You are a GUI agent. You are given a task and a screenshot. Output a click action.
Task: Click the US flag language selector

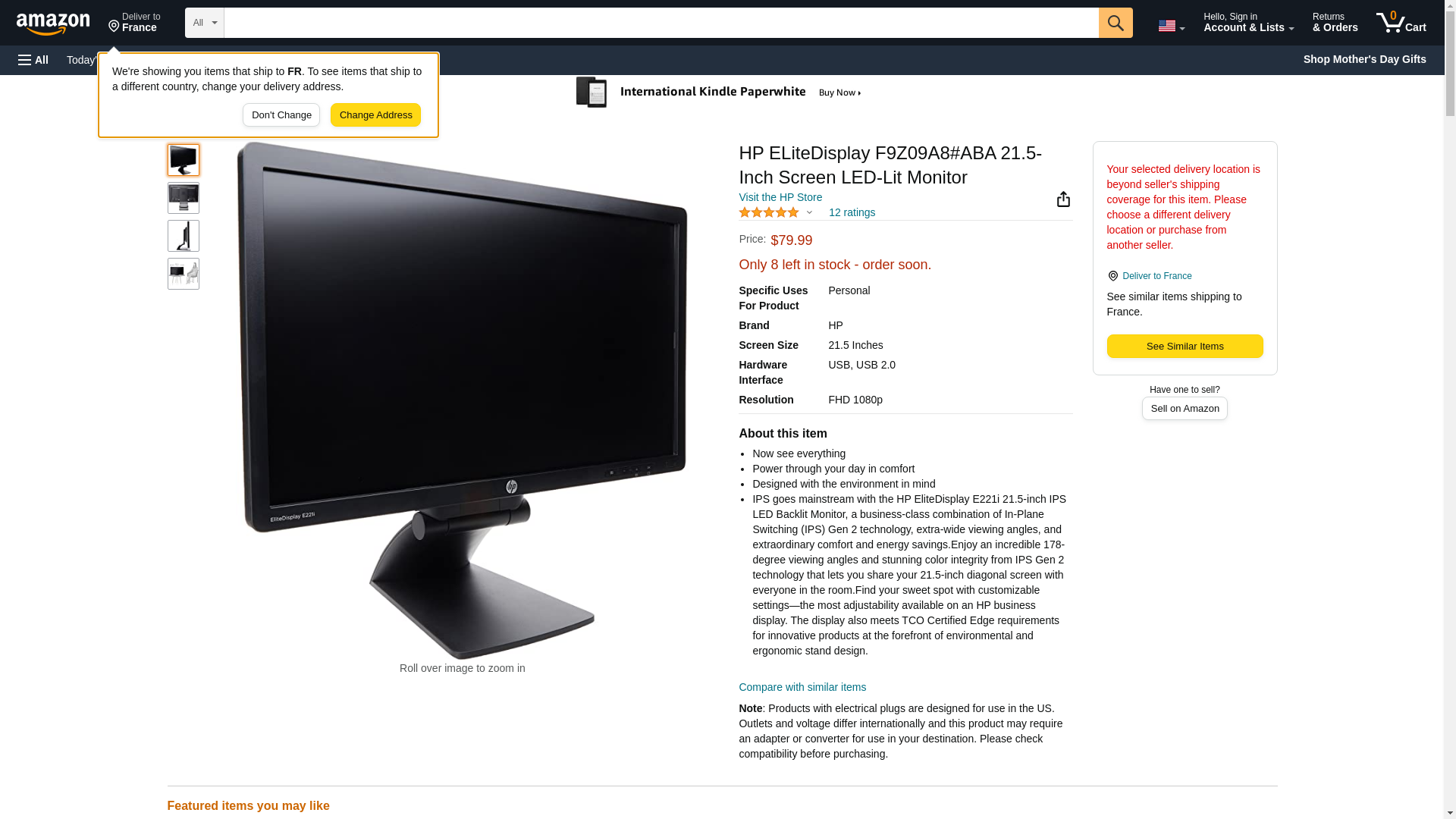point(1170,26)
